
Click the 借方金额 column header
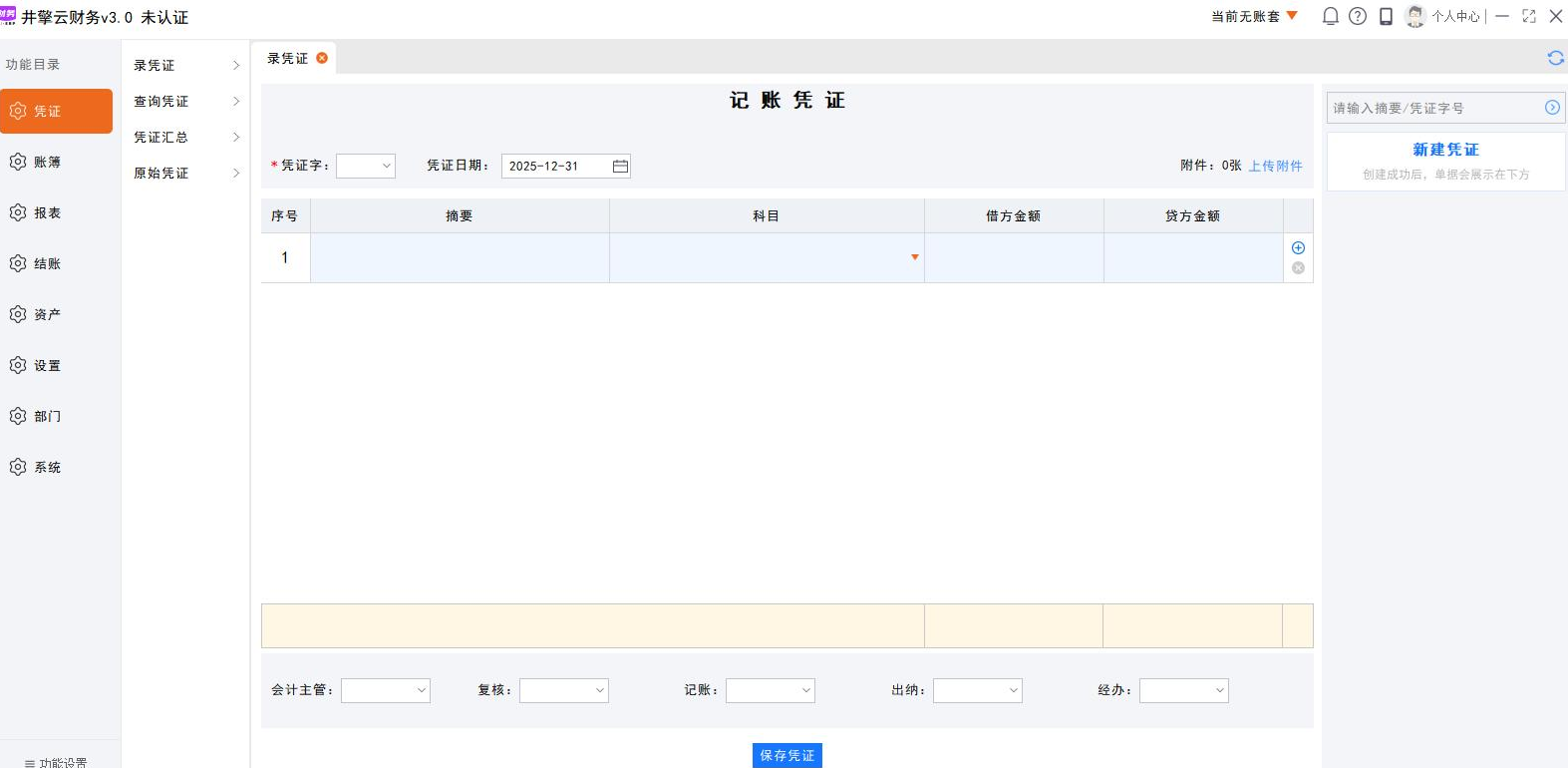pos(1014,215)
